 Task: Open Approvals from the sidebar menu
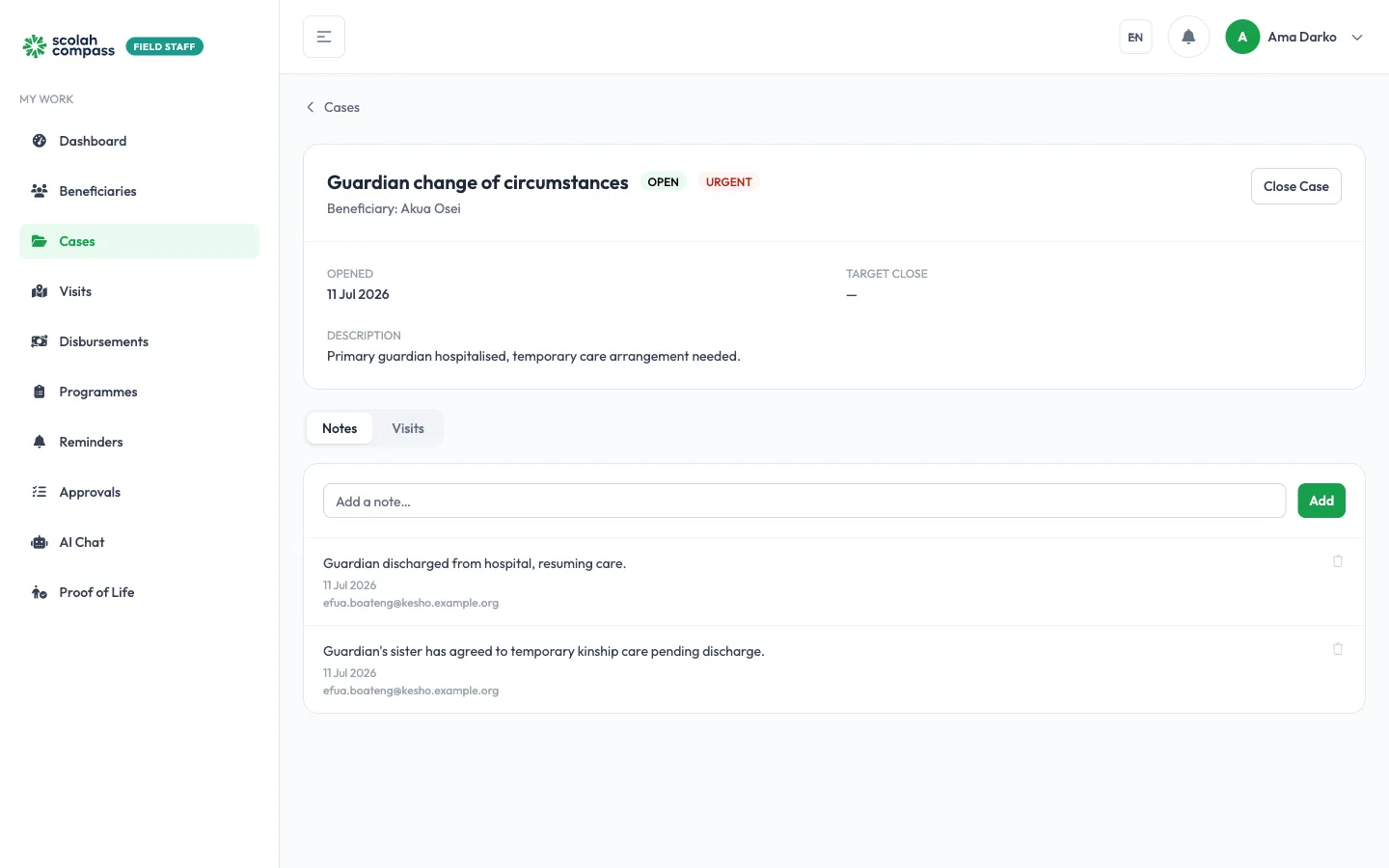point(139,492)
